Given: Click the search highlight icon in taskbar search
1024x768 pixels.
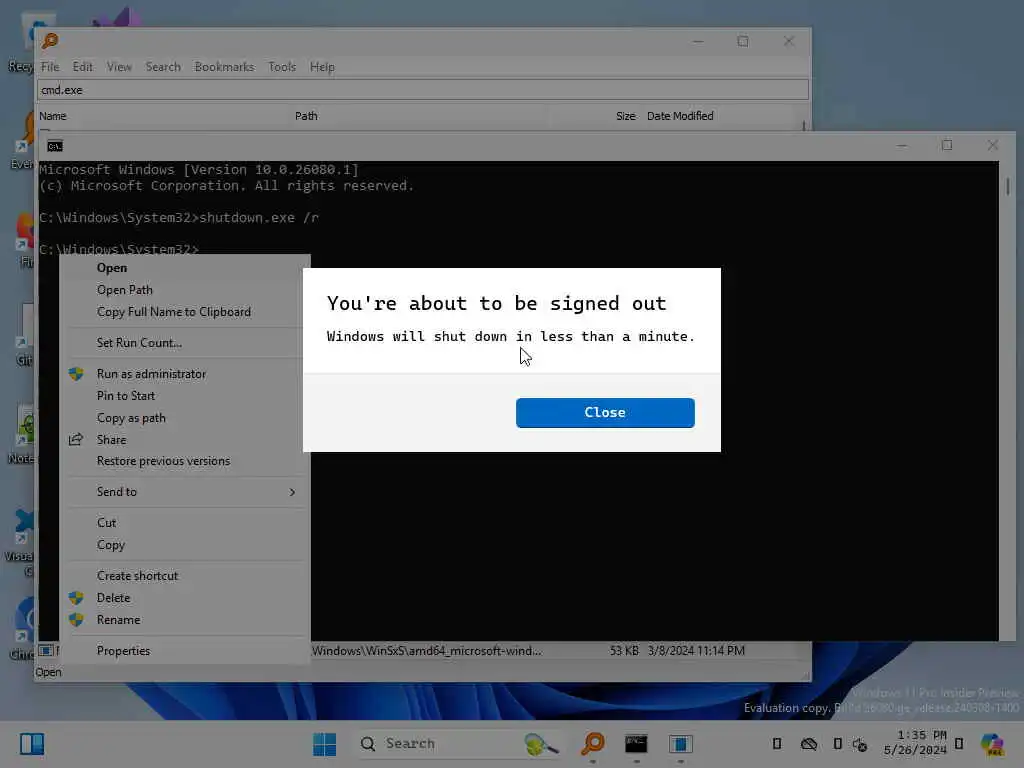Looking at the screenshot, I should 541,744.
